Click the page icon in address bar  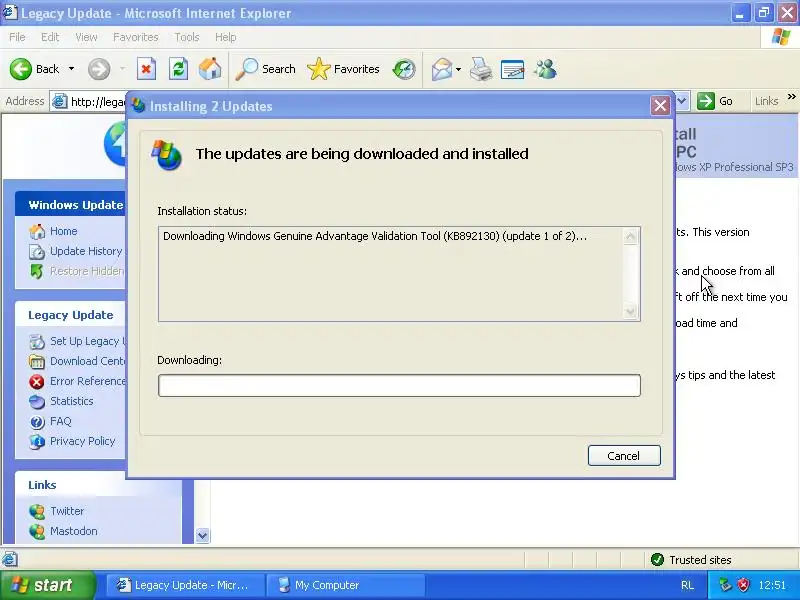[60, 102]
